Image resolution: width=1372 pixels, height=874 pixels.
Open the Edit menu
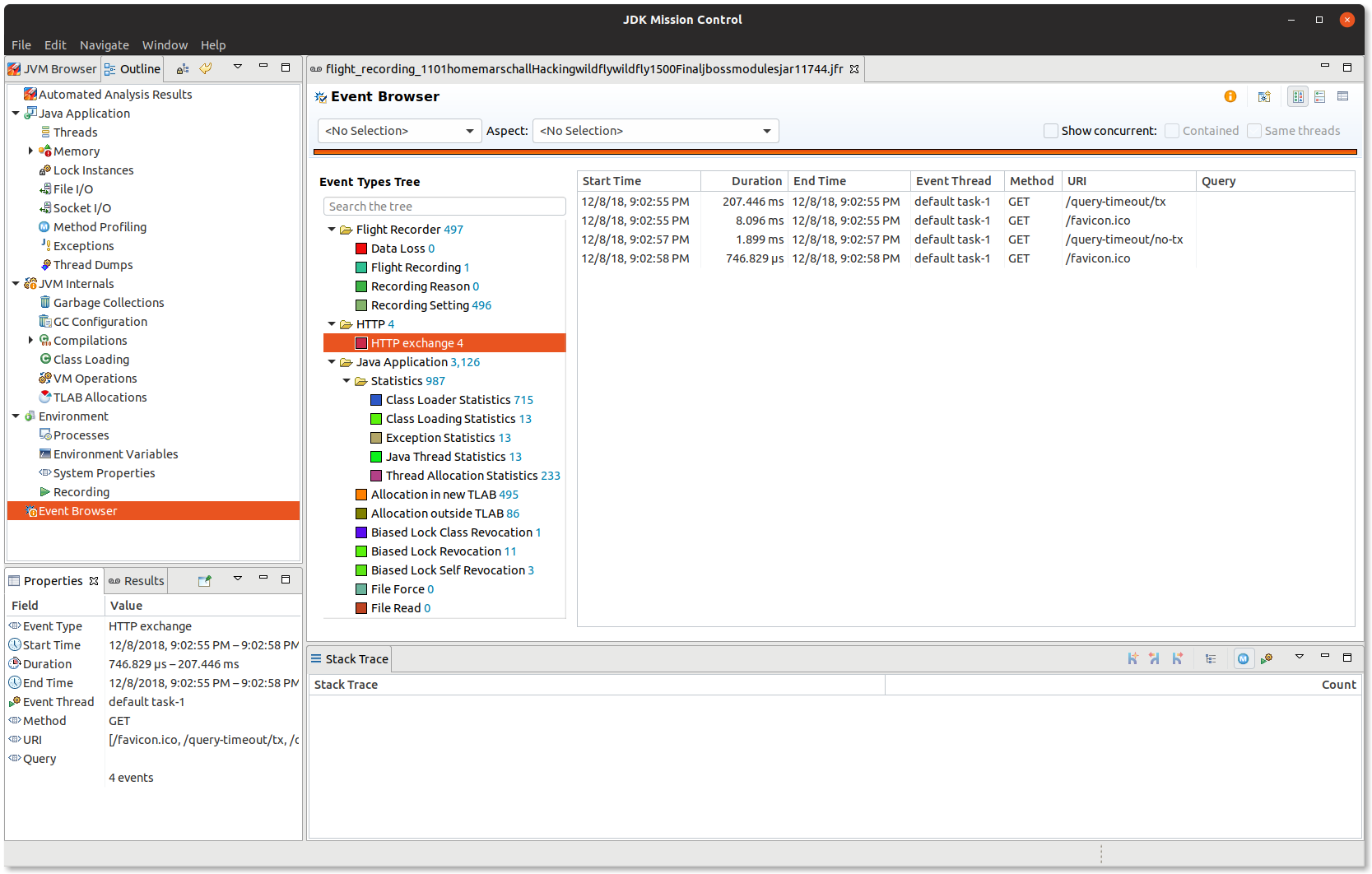(x=55, y=45)
